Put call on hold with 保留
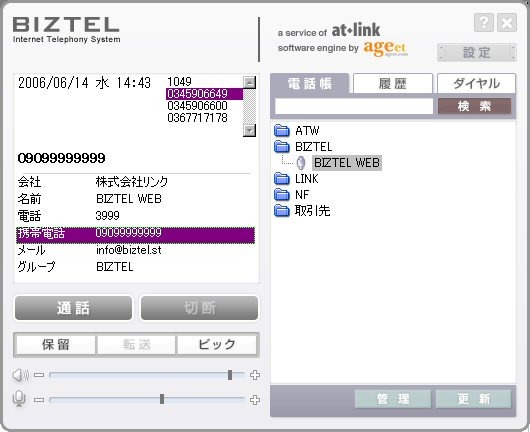 [x=56, y=345]
